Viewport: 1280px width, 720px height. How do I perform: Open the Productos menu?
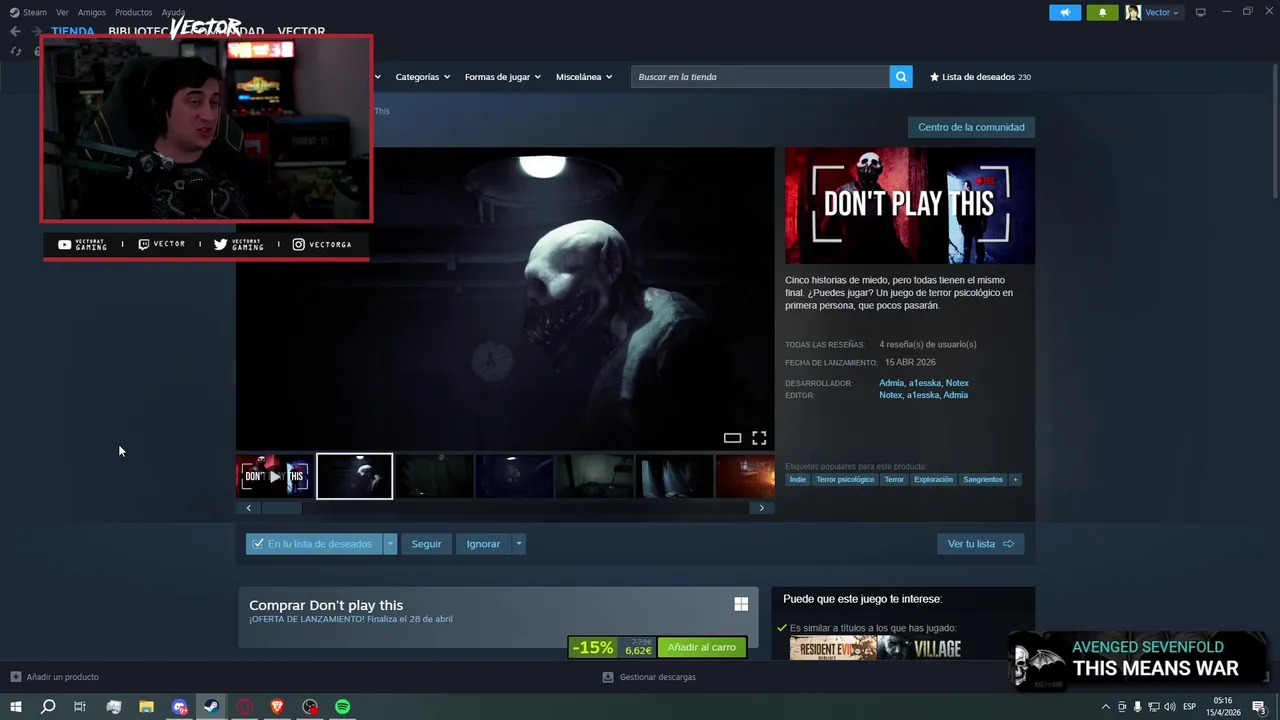(134, 12)
